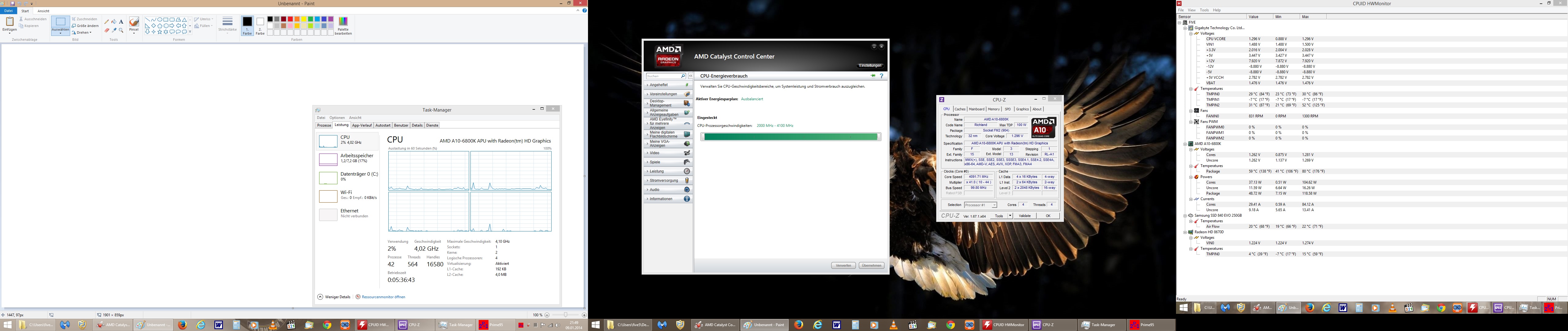This screenshot has width=1568, height=331.
Task: Click the search magnifier in Catalyst's Suchen box
Action: coord(684,76)
